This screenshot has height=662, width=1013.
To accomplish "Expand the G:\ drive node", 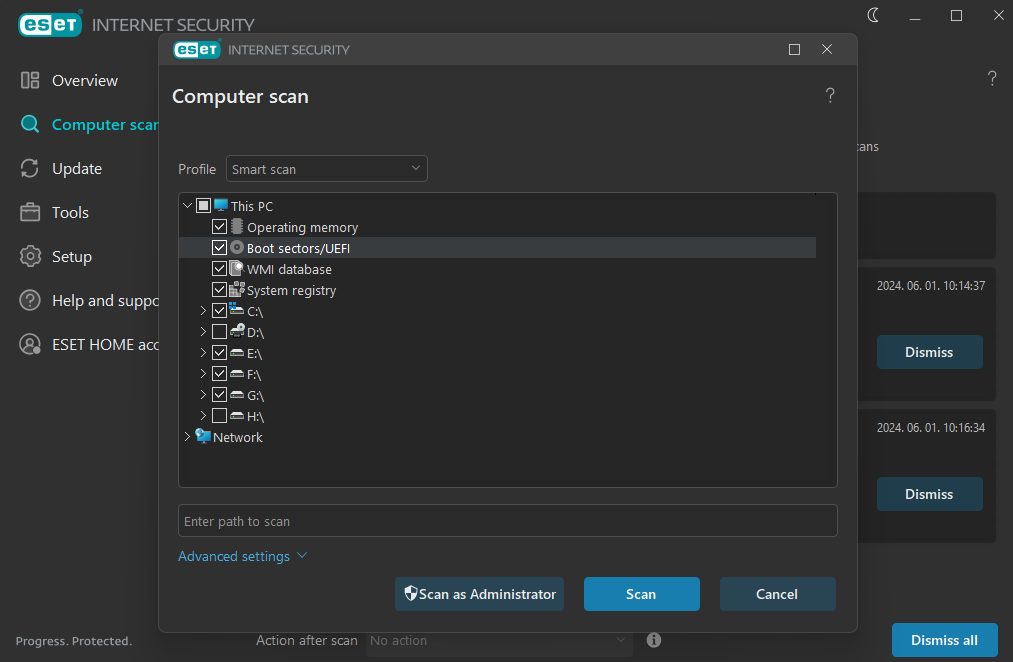I will [x=203, y=395].
